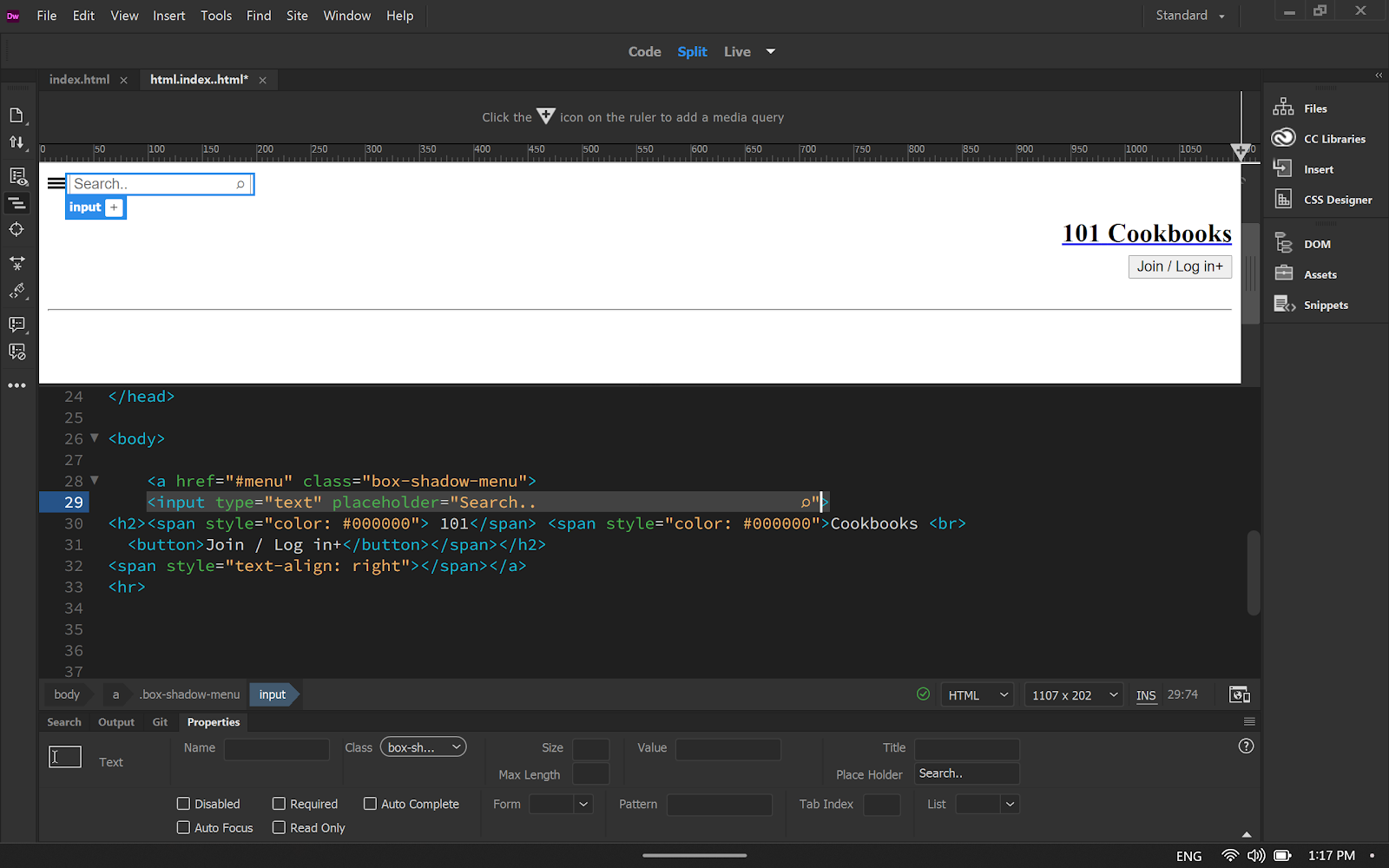This screenshot has width=1389, height=868.
Task: Click the Toggle Visual Media Queries icon
Action: (x=17, y=203)
